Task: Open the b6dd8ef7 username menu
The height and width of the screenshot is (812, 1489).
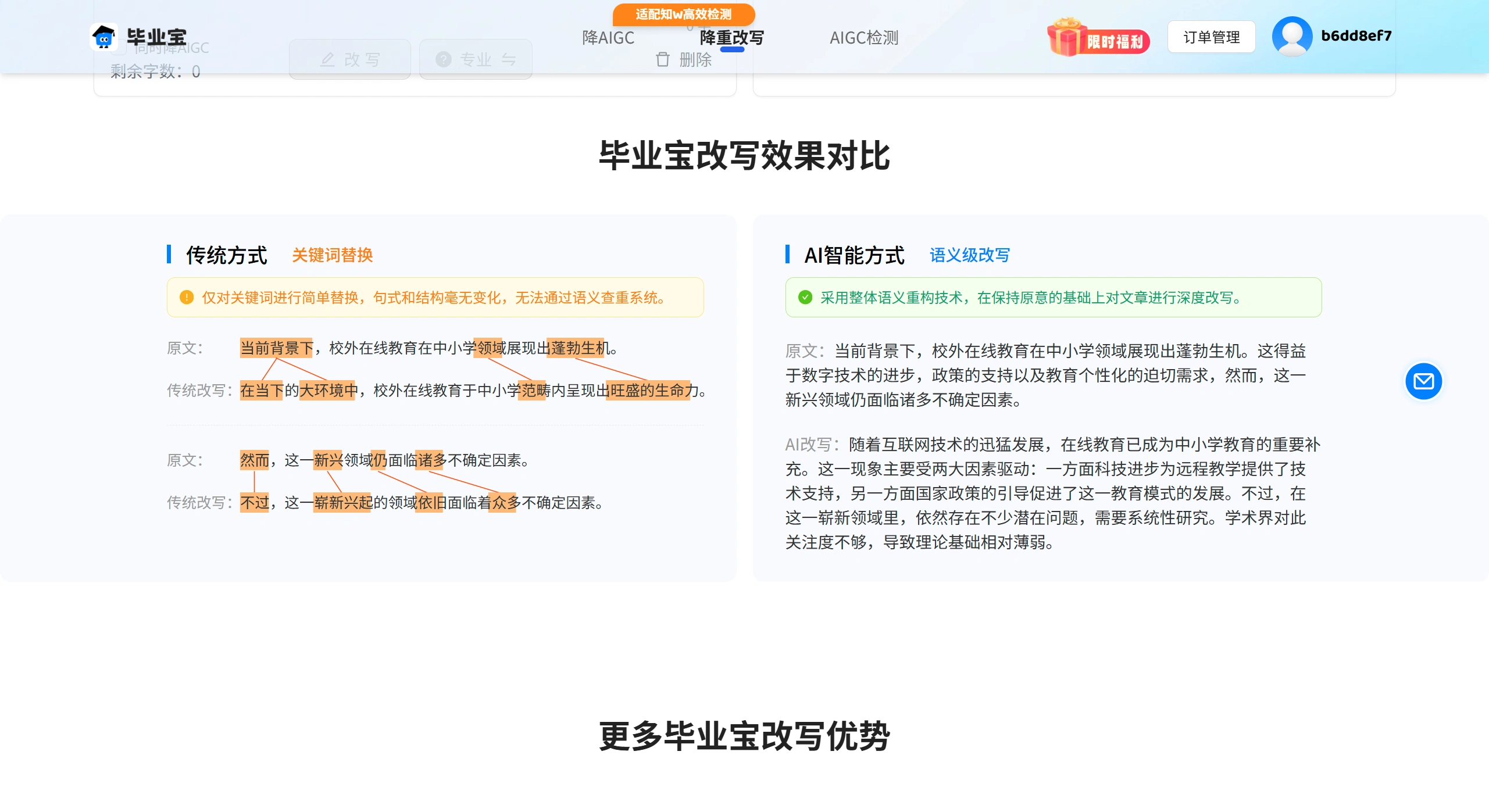Action: 1356,36
